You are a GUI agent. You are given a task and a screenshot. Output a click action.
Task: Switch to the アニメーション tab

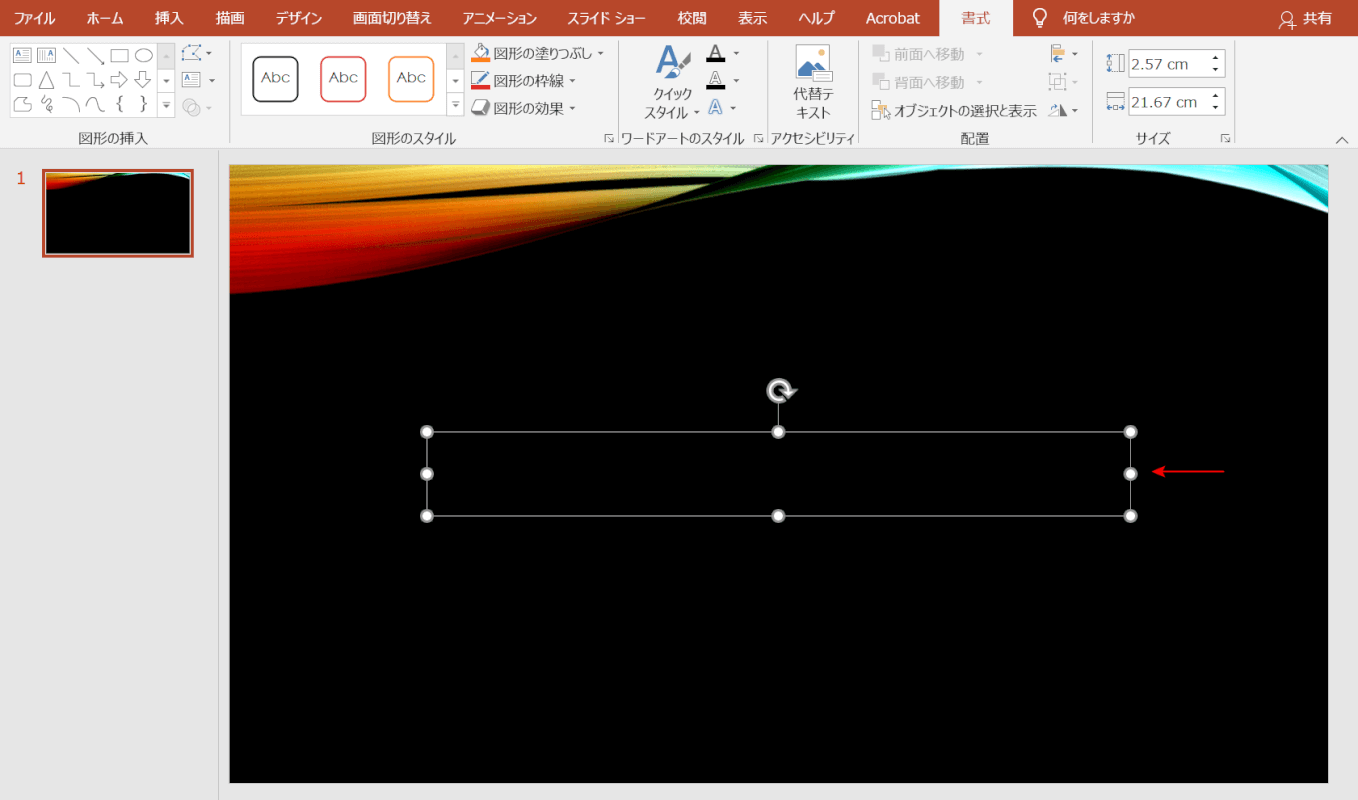[x=500, y=18]
